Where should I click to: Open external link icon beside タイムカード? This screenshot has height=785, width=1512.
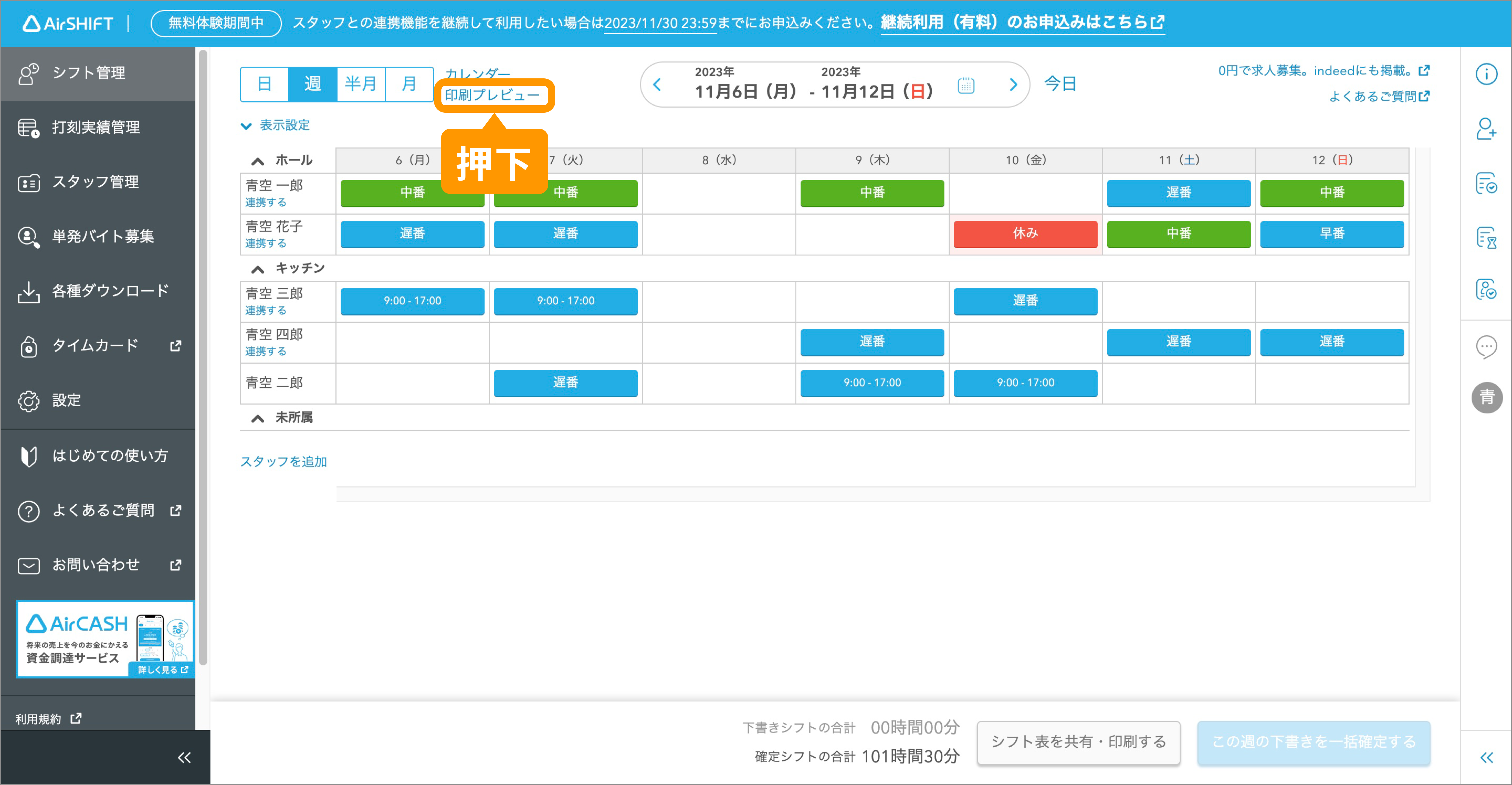(x=175, y=346)
